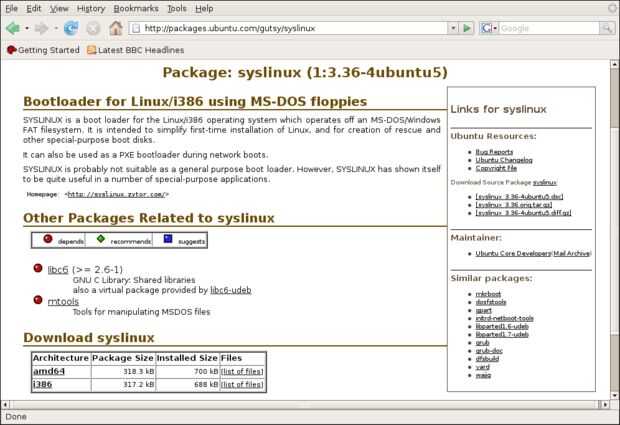The height and width of the screenshot is (425, 620).
Task: Click the 688 kB installed size cell
Action: [x=187, y=384]
